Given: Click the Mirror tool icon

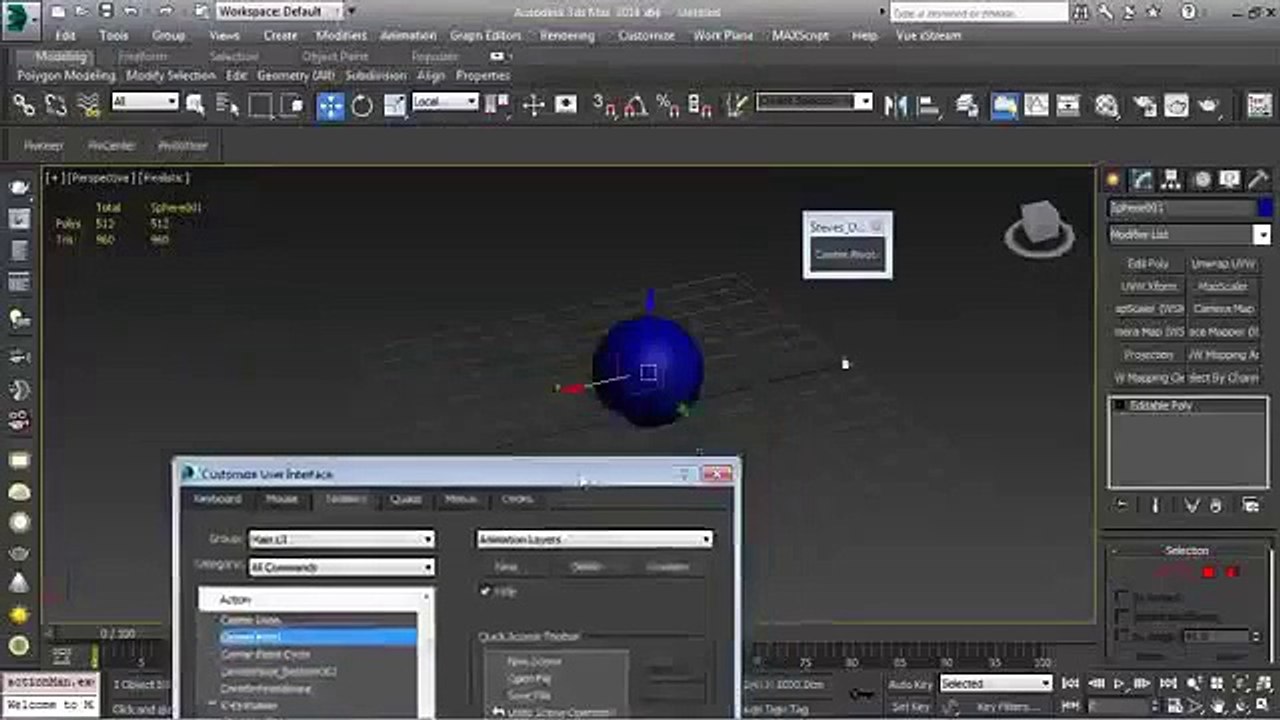Looking at the screenshot, I should tap(895, 105).
